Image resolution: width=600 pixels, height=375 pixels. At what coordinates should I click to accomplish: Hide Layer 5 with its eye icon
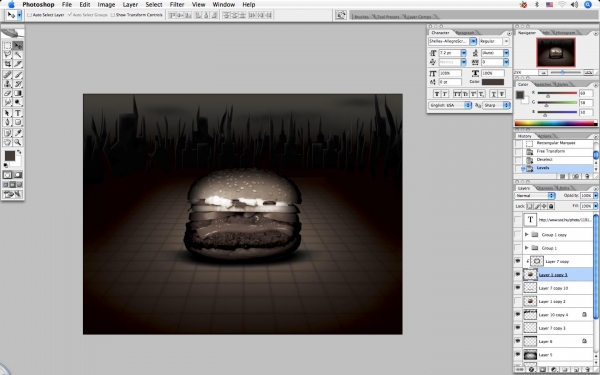(518, 354)
